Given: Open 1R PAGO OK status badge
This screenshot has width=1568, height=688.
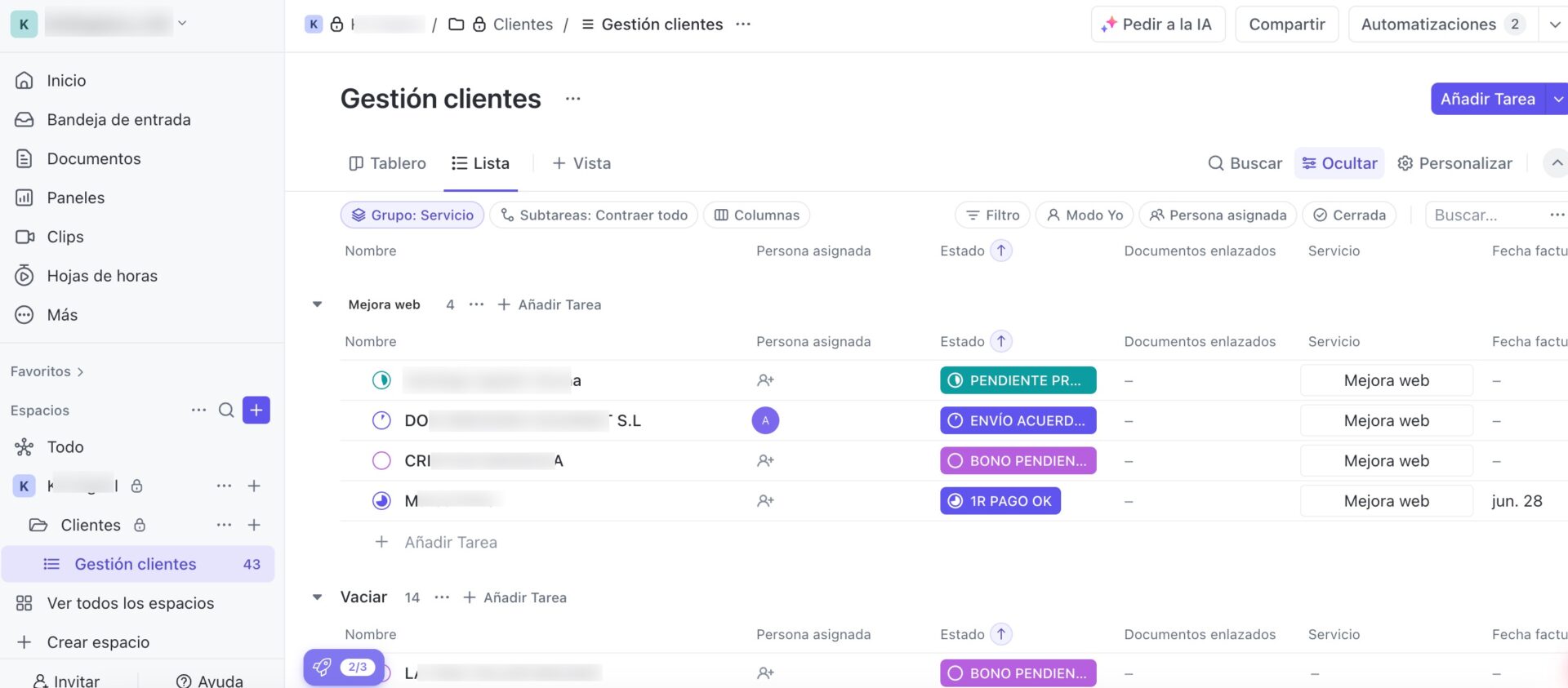Looking at the screenshot, I should tap(1000, 501).
